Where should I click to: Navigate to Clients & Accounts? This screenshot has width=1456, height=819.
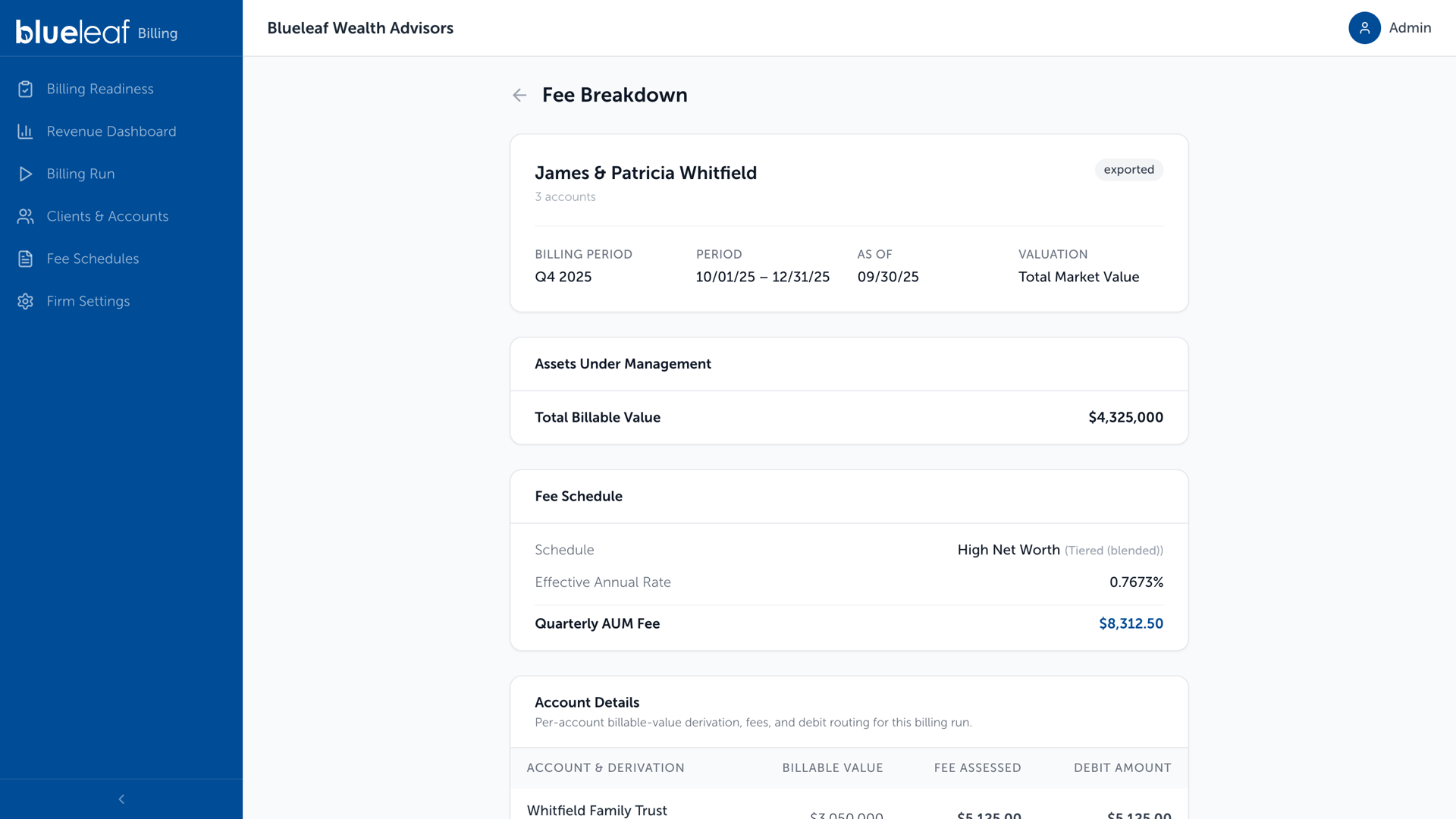121,216
